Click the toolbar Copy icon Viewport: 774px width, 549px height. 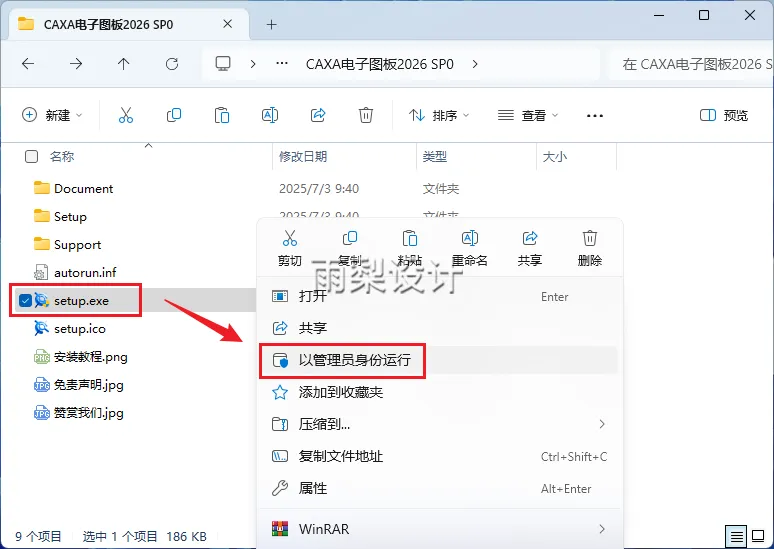[x=174, y=115]
